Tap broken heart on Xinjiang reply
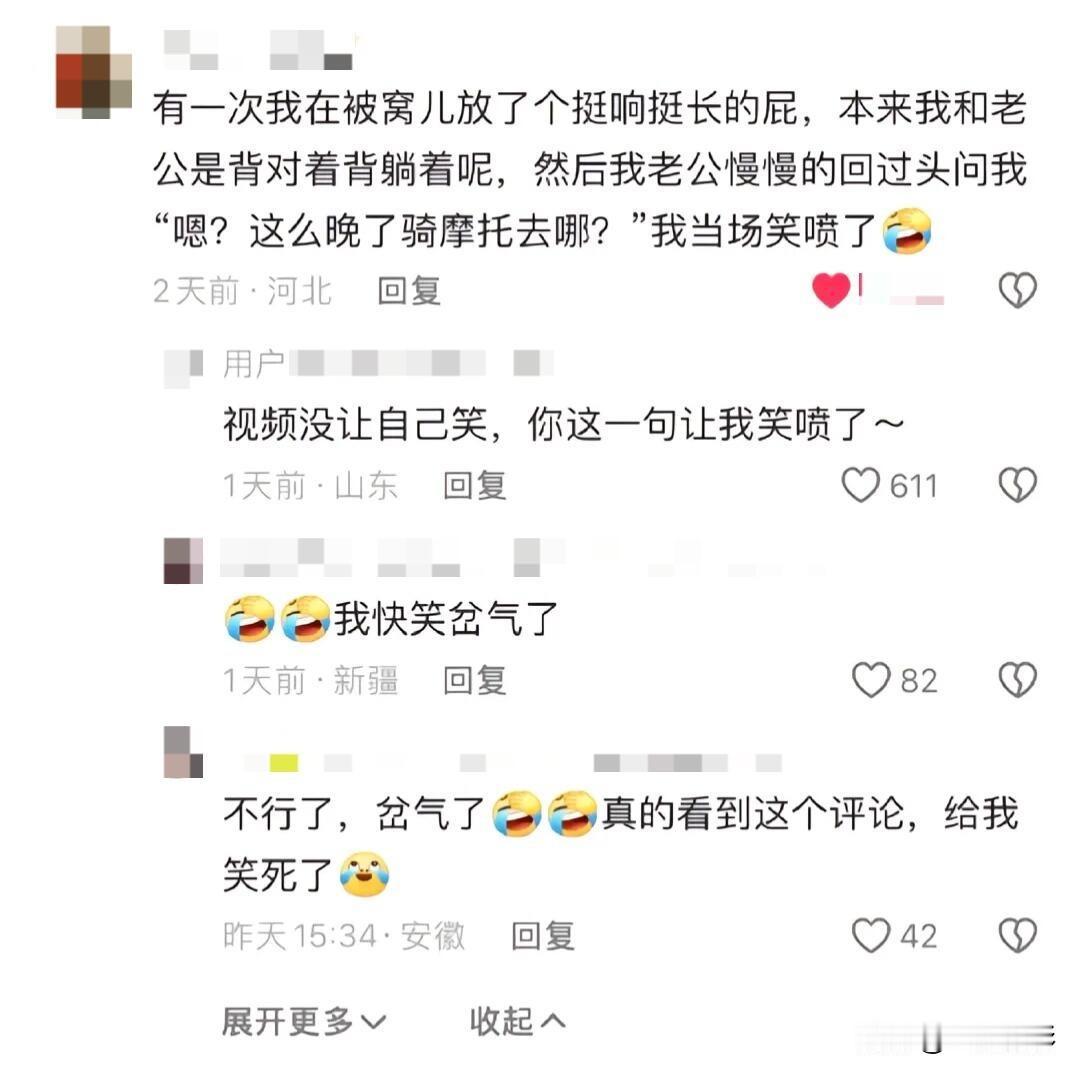This screenshot has width=1080, height=1076. [1017, 680]
